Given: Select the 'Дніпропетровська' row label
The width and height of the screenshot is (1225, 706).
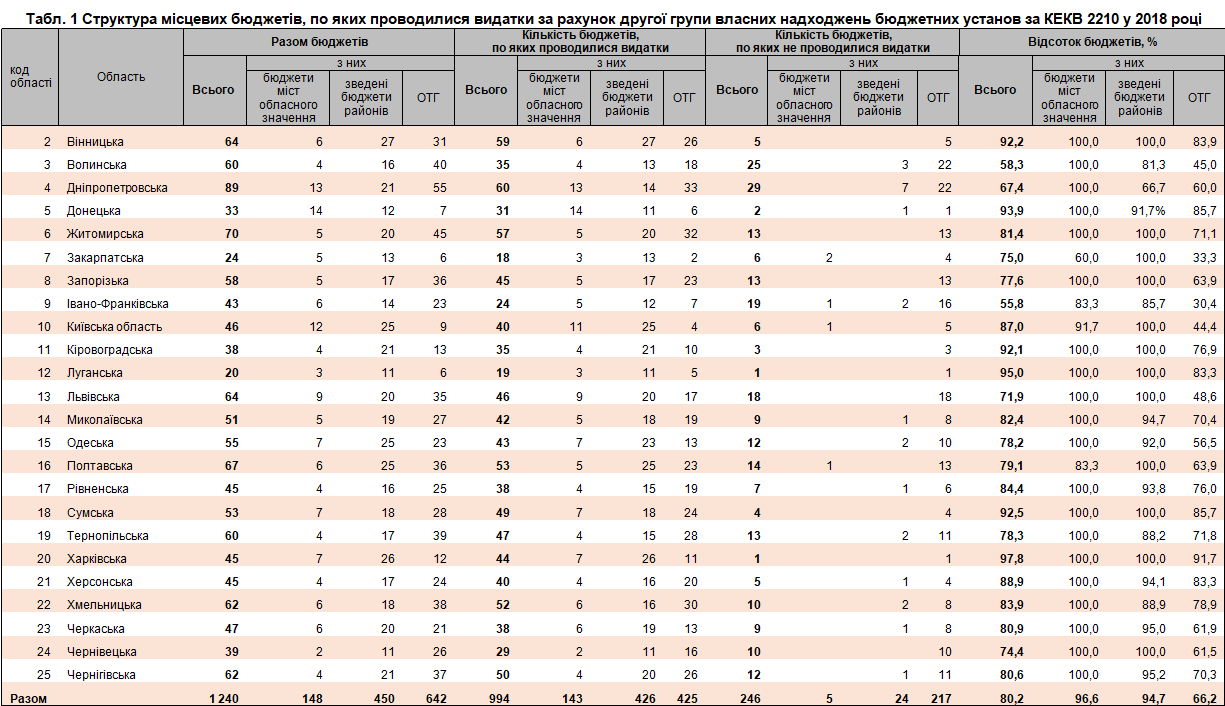Looking at the screenshot, I should tap(116, 188).
